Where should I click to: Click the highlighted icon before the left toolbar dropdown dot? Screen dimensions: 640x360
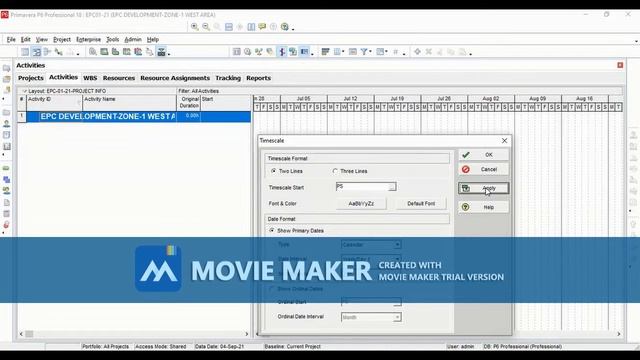pyautogui.click(x=162, y=52)
